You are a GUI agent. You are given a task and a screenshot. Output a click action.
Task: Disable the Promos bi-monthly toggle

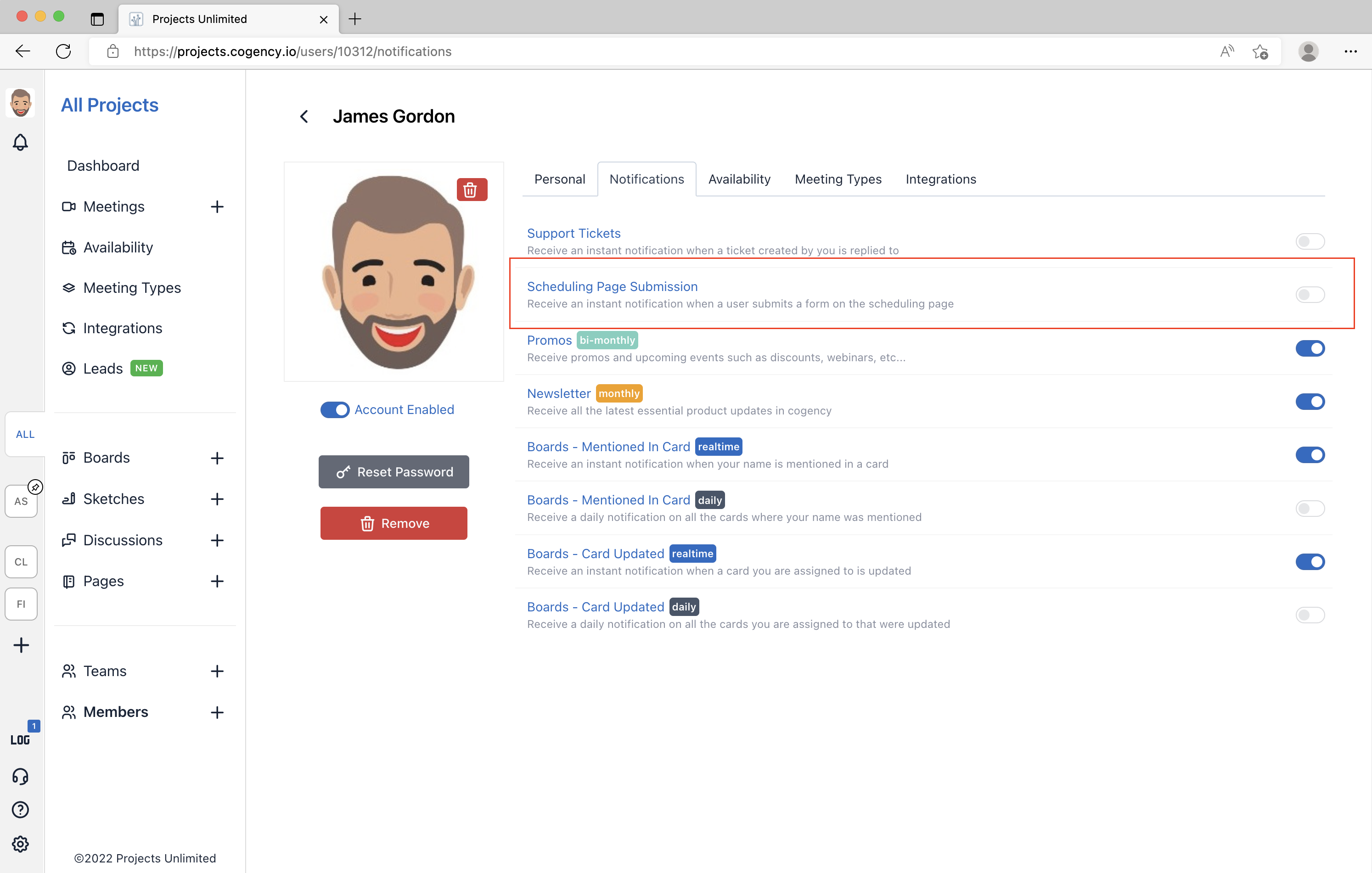coord(1310,348)
